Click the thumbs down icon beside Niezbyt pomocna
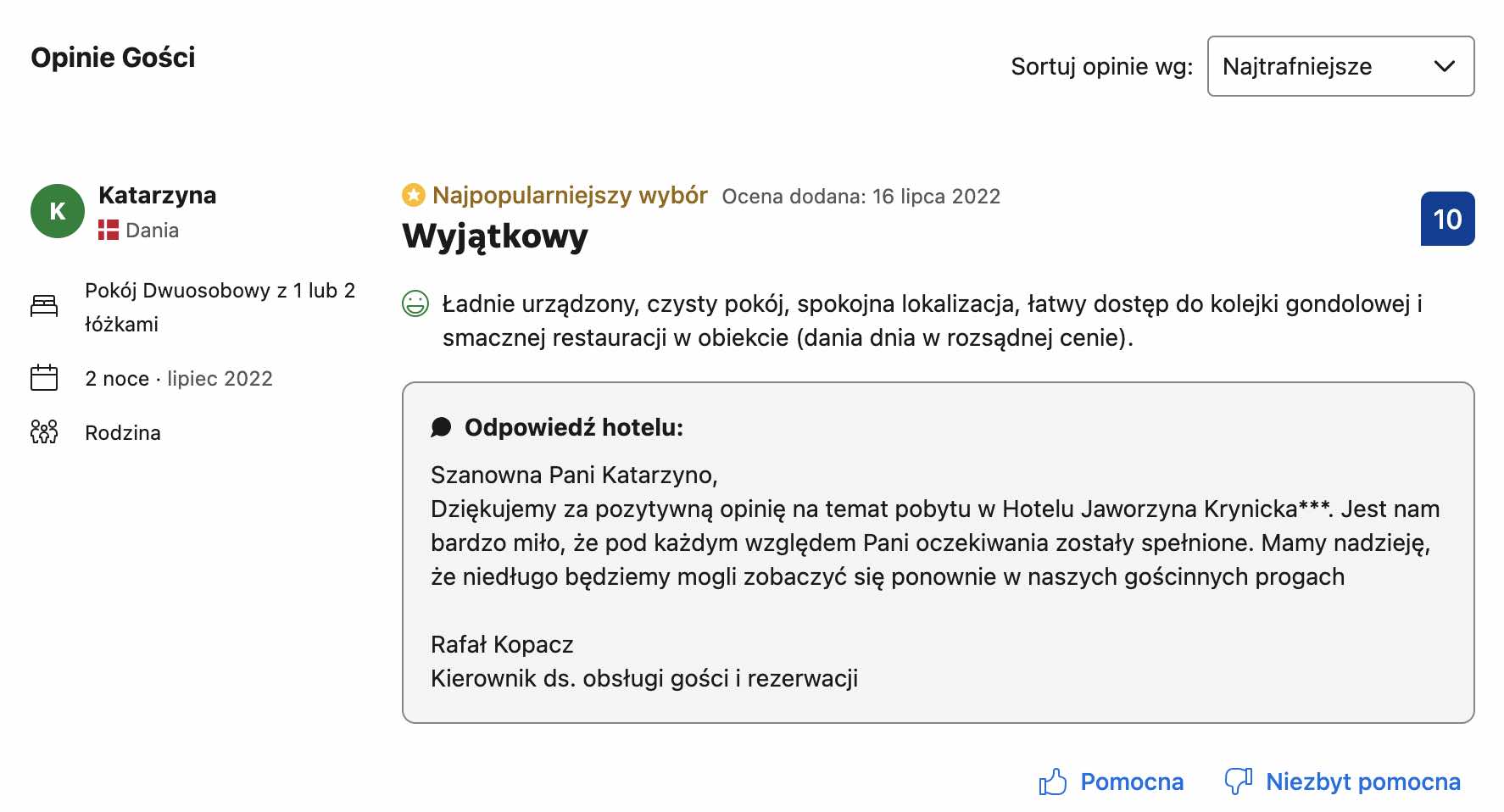The width and height of the screenshot is (1504, 812). pyautogui.click(x=1239, y=780)
